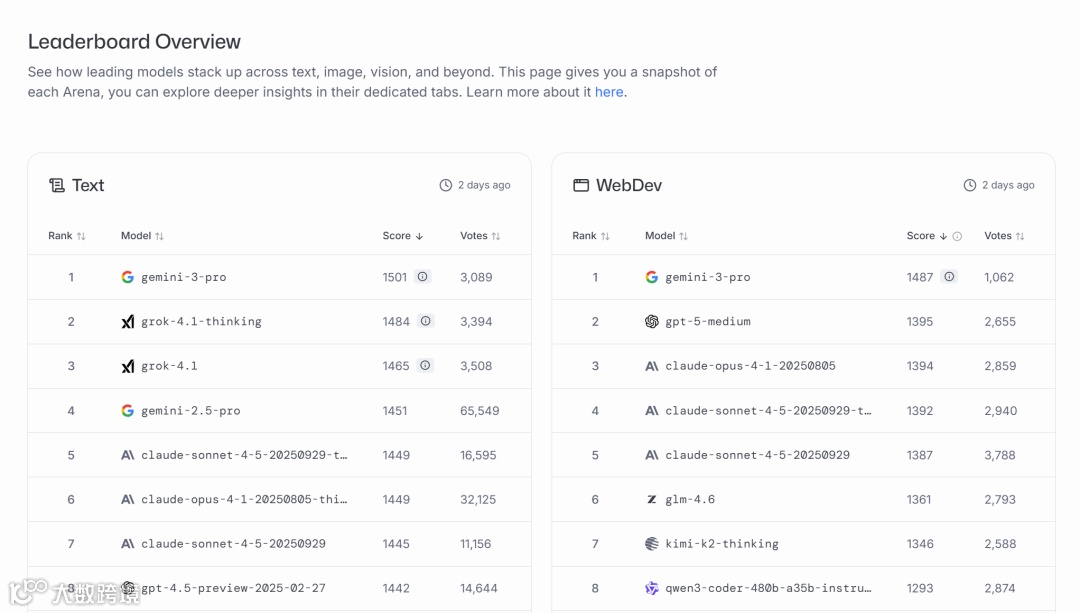
Task: Select gemini-2.5-pro in Text table
Action: pyautogui.click(x=190, y=411)
